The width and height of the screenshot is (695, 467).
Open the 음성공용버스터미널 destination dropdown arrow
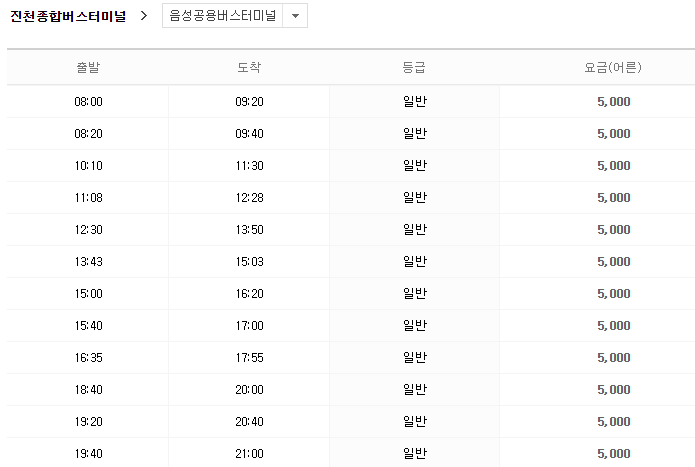[x=295, y=17]
